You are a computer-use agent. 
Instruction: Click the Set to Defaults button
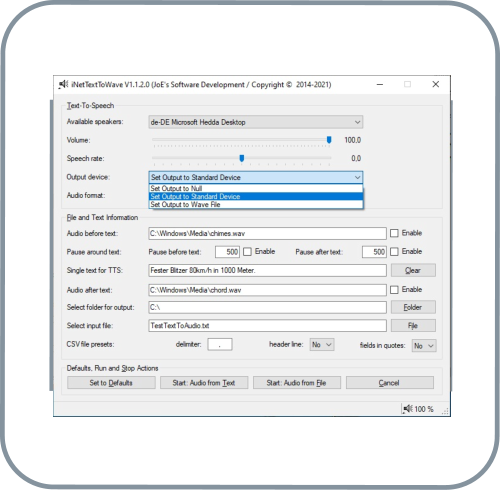click(111, 383)
